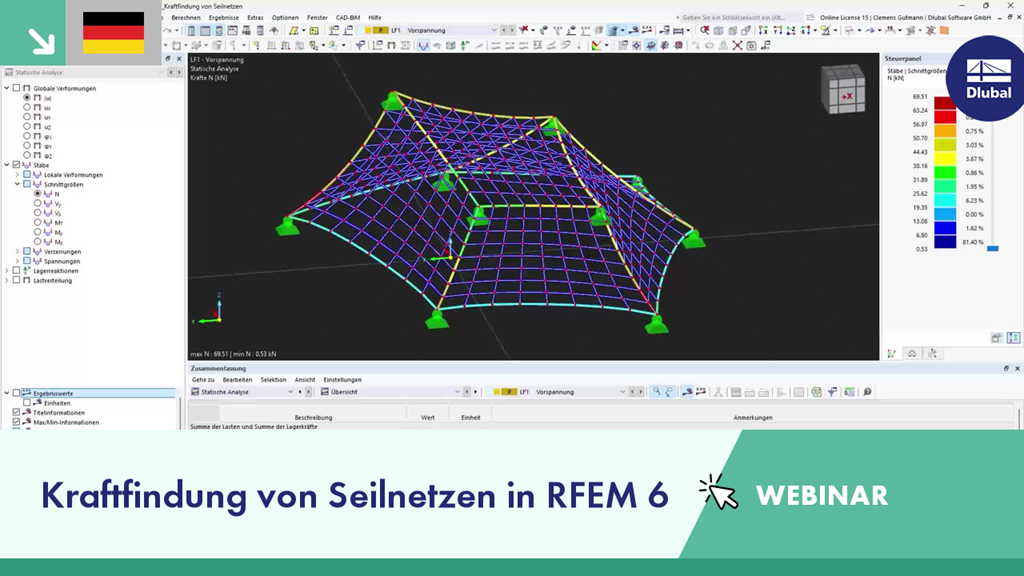The width and height of the screenshot is (1024, 576).
Task: Click the dark blue 6.80 legend color
Action: point(945,242)
